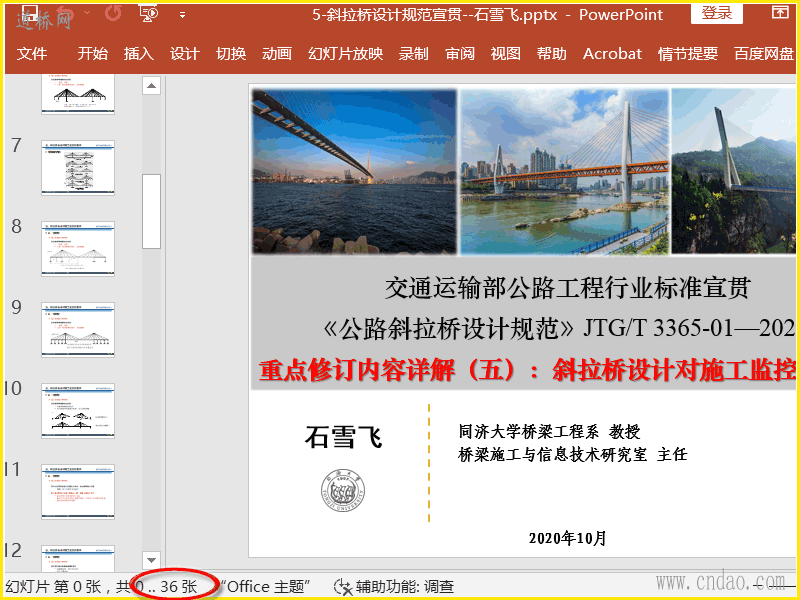The image size is (800, 600).
Task: Open the Acrobat ribbon tab
Action: (x=612, y=54)
